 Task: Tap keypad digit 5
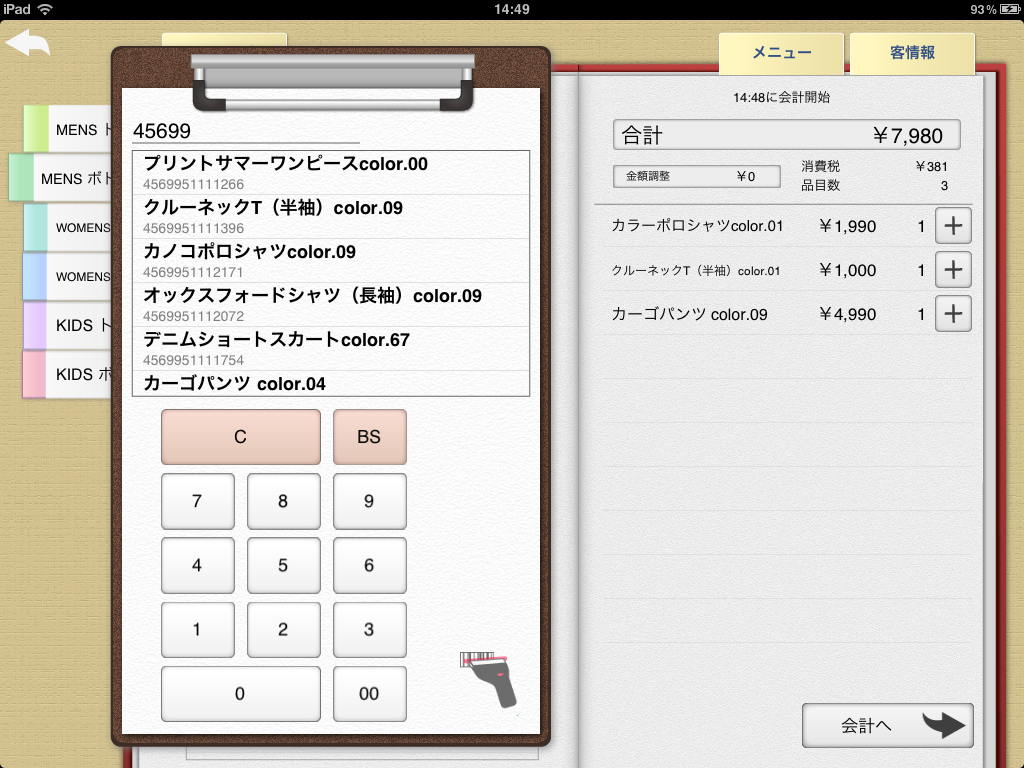[x=283, y=565]
